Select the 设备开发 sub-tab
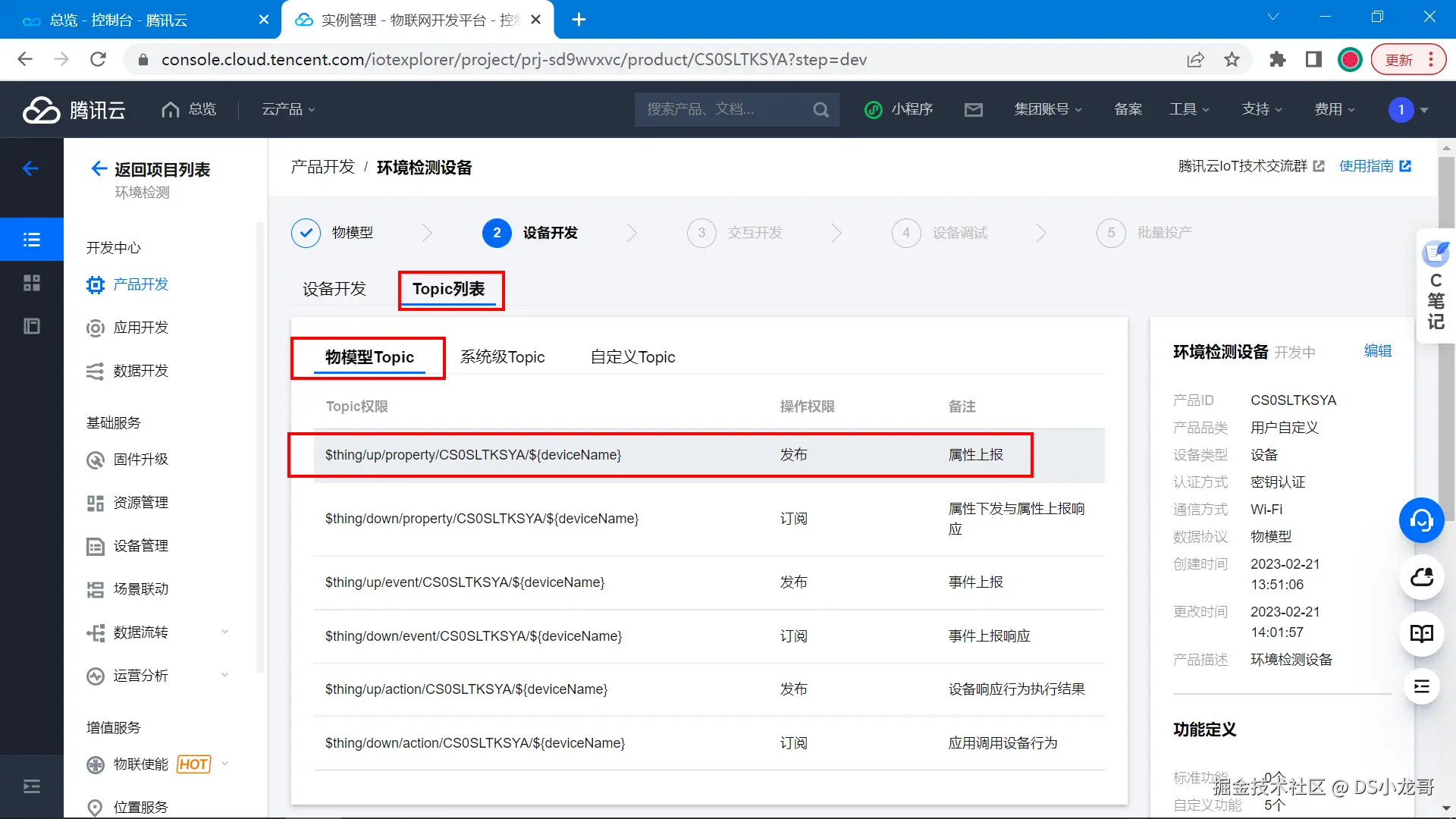Screen dimensions: 1456x819 coord(334,289)
